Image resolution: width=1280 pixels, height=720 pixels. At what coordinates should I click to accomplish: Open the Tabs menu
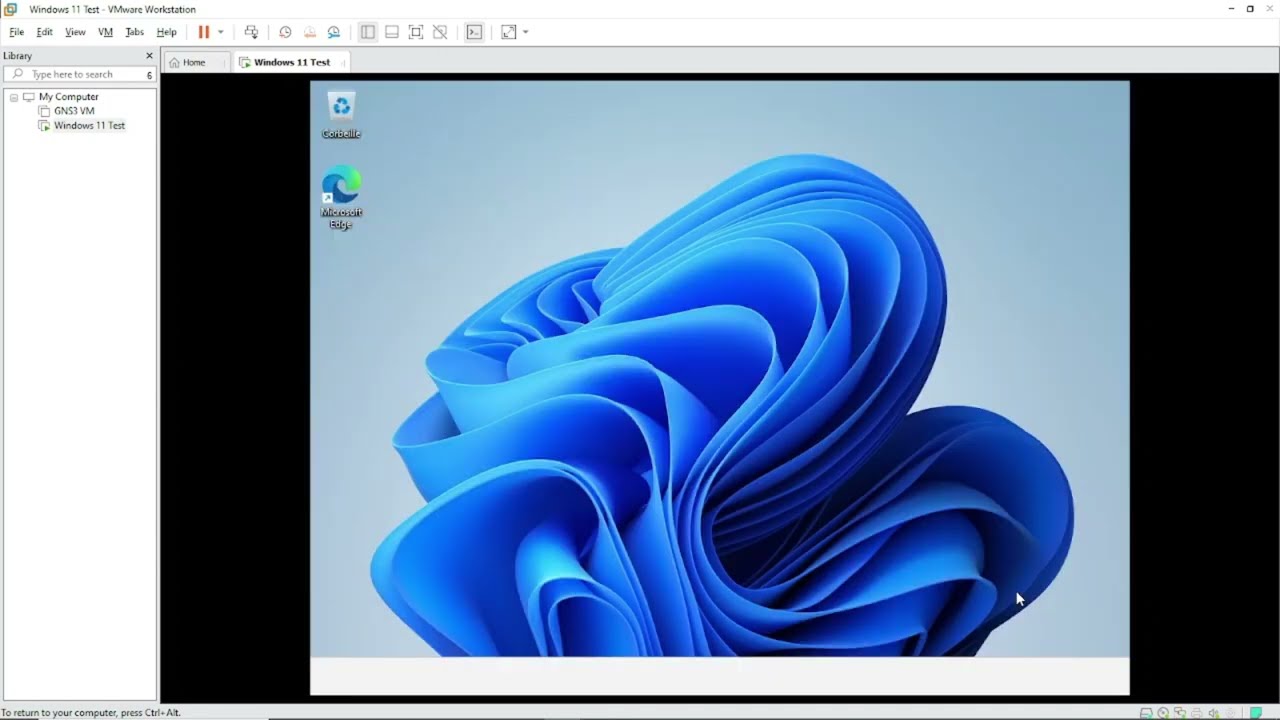click(x=134, y=32)
